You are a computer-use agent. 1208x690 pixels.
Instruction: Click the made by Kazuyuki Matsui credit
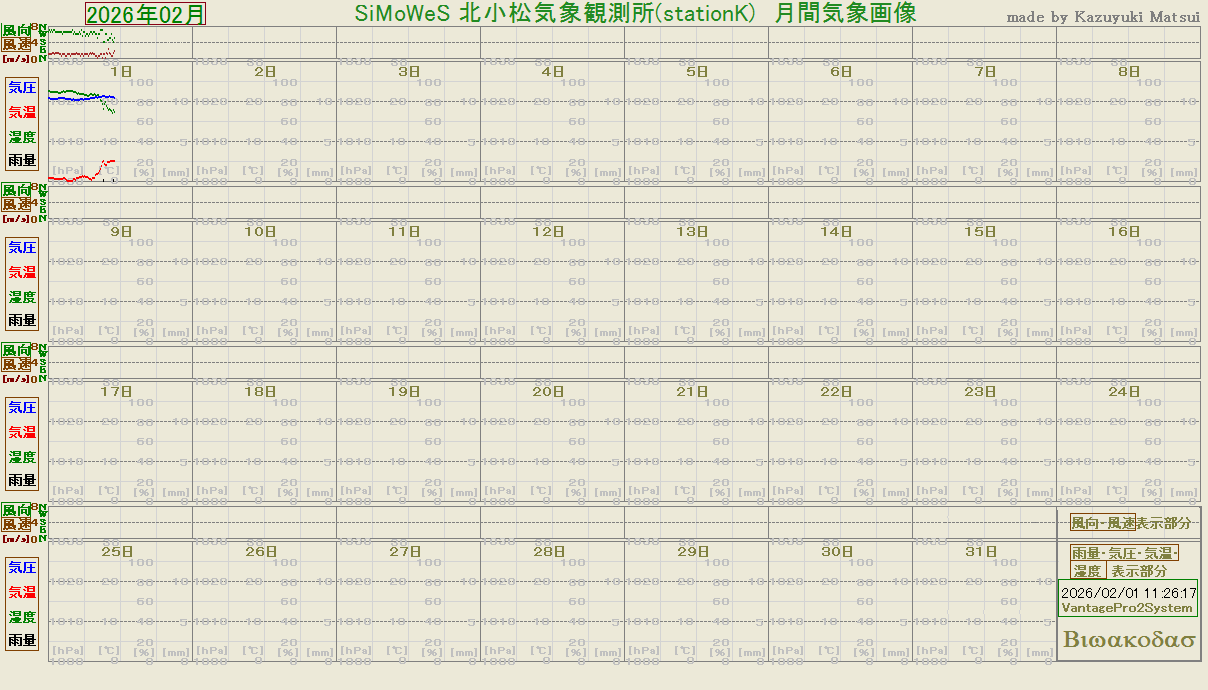click(1102, 17)
